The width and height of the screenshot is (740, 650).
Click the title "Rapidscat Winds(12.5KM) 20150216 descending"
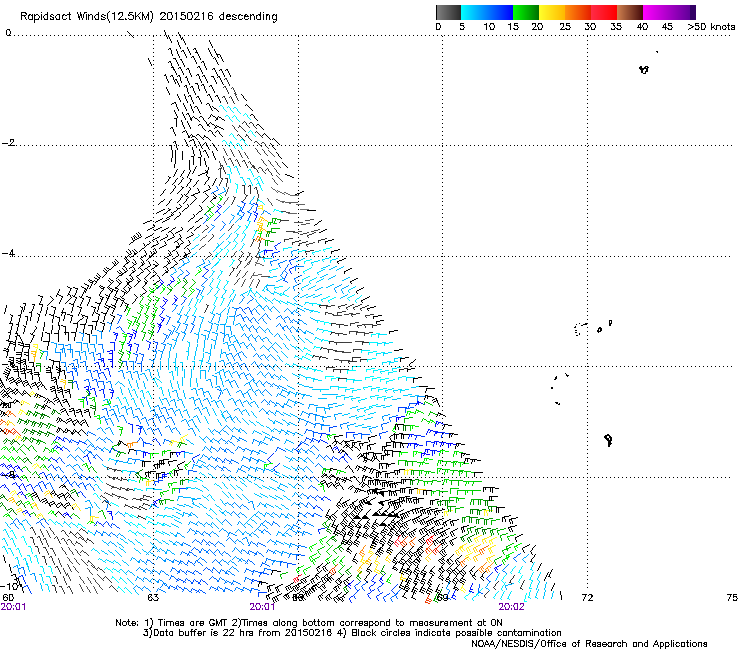(x=149, y=17)
